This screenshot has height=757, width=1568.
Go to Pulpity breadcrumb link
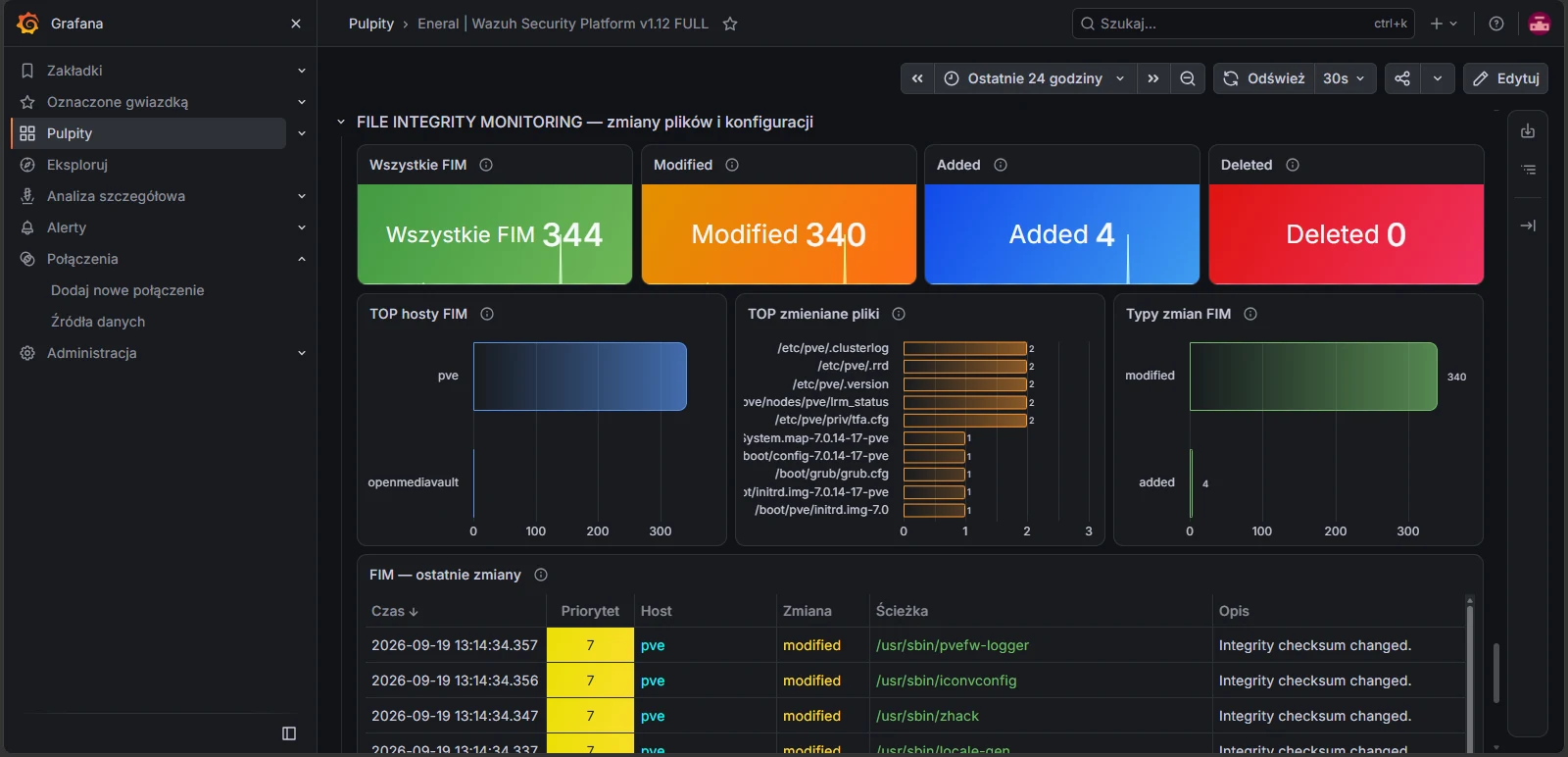pyautogui.click(x=371, y=24)
